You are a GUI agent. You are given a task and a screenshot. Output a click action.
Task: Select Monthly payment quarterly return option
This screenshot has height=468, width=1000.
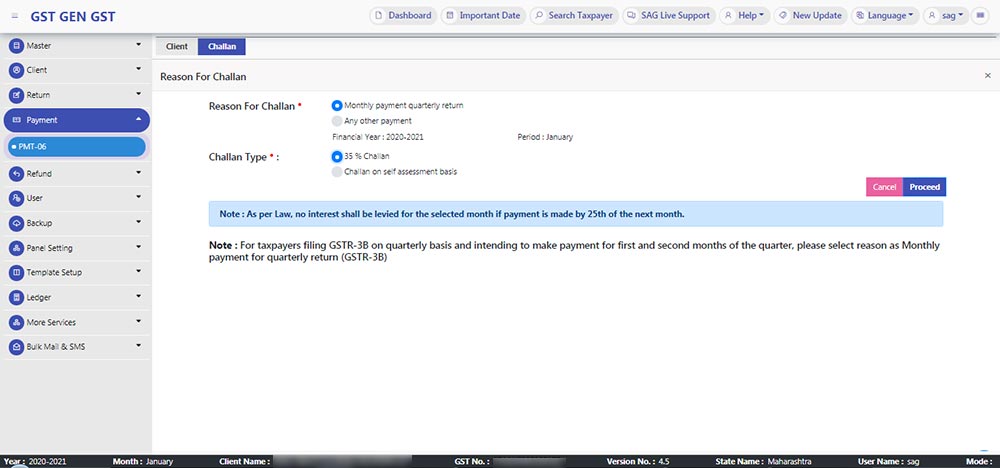(x=337, y=105)
